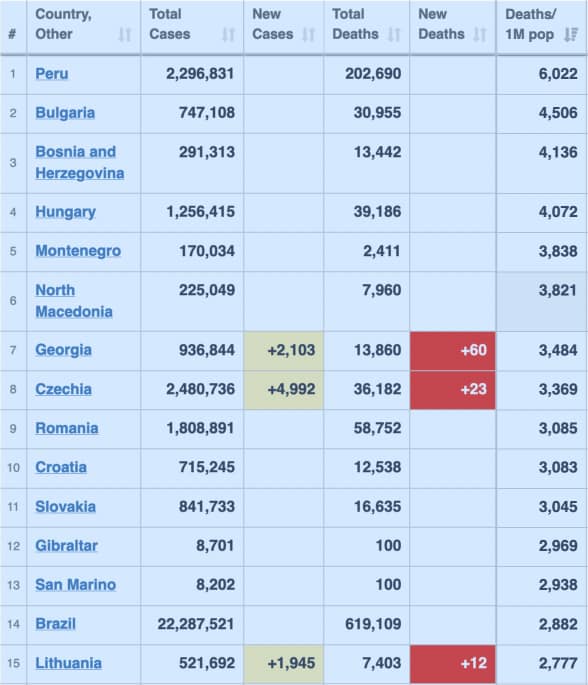The image size is (588, 685).
Task: Open the Brazil country link
Action: tap(55, 624)
